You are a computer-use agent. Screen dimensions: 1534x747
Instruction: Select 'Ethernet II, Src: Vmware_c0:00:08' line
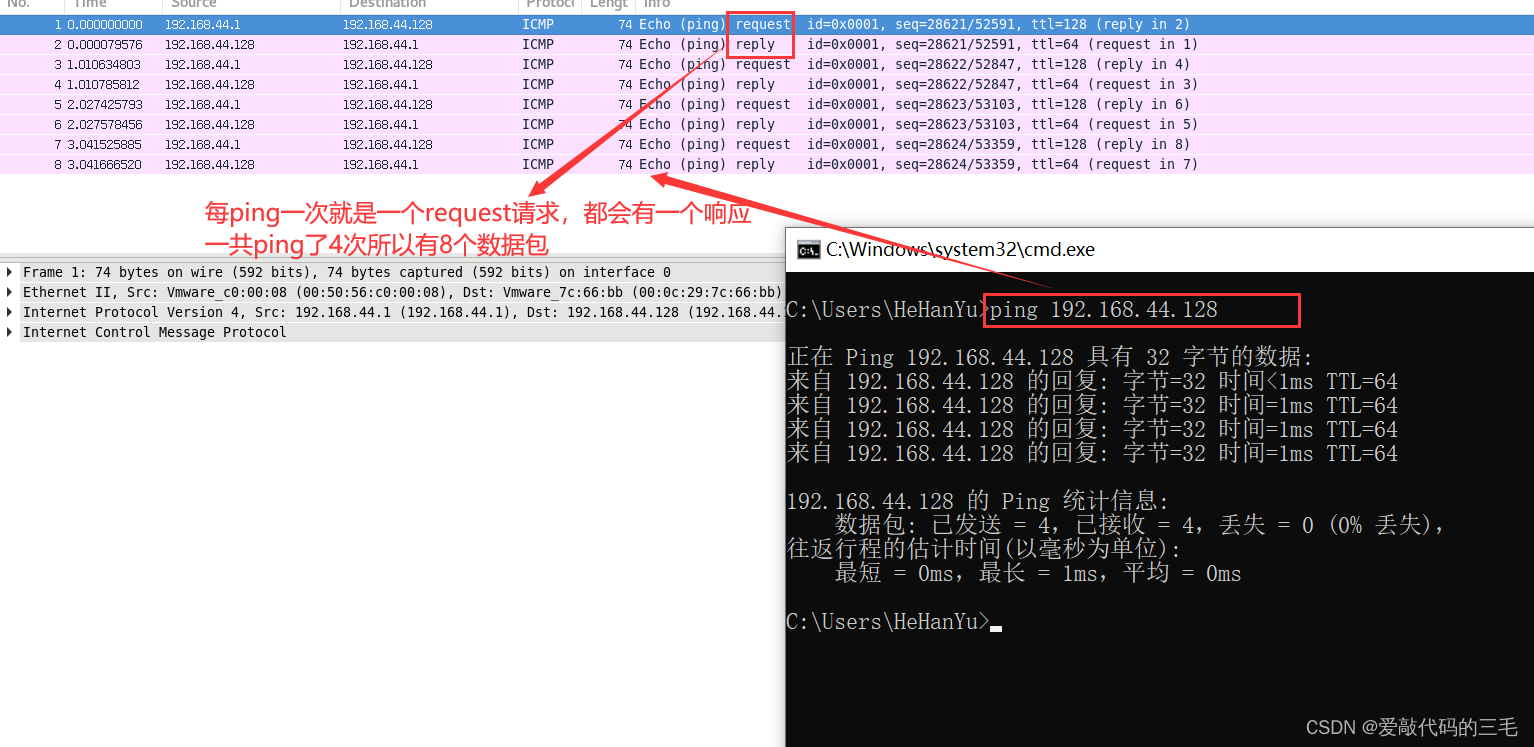[x=402, y=292]
